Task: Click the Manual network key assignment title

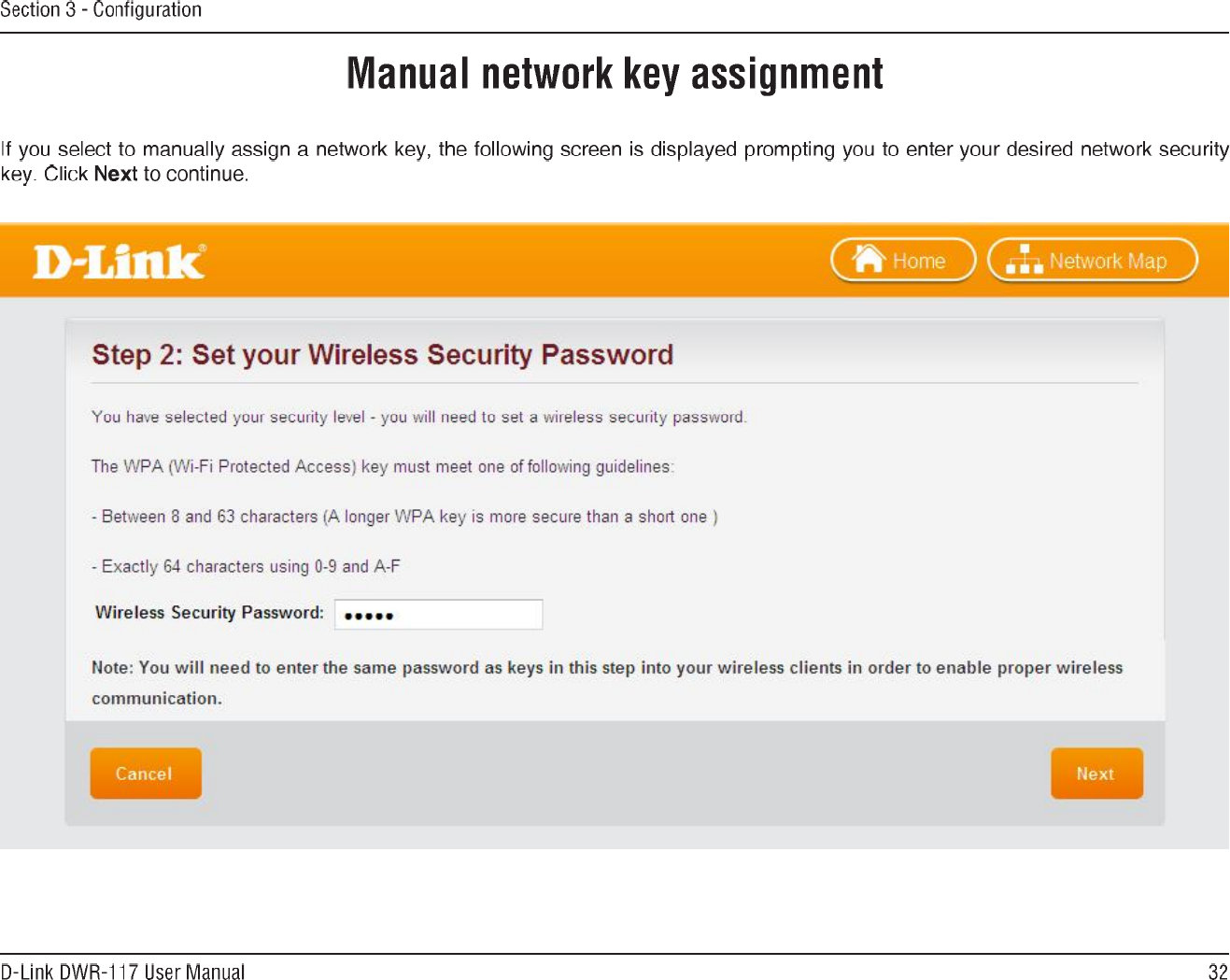Action: coord(615,75)
